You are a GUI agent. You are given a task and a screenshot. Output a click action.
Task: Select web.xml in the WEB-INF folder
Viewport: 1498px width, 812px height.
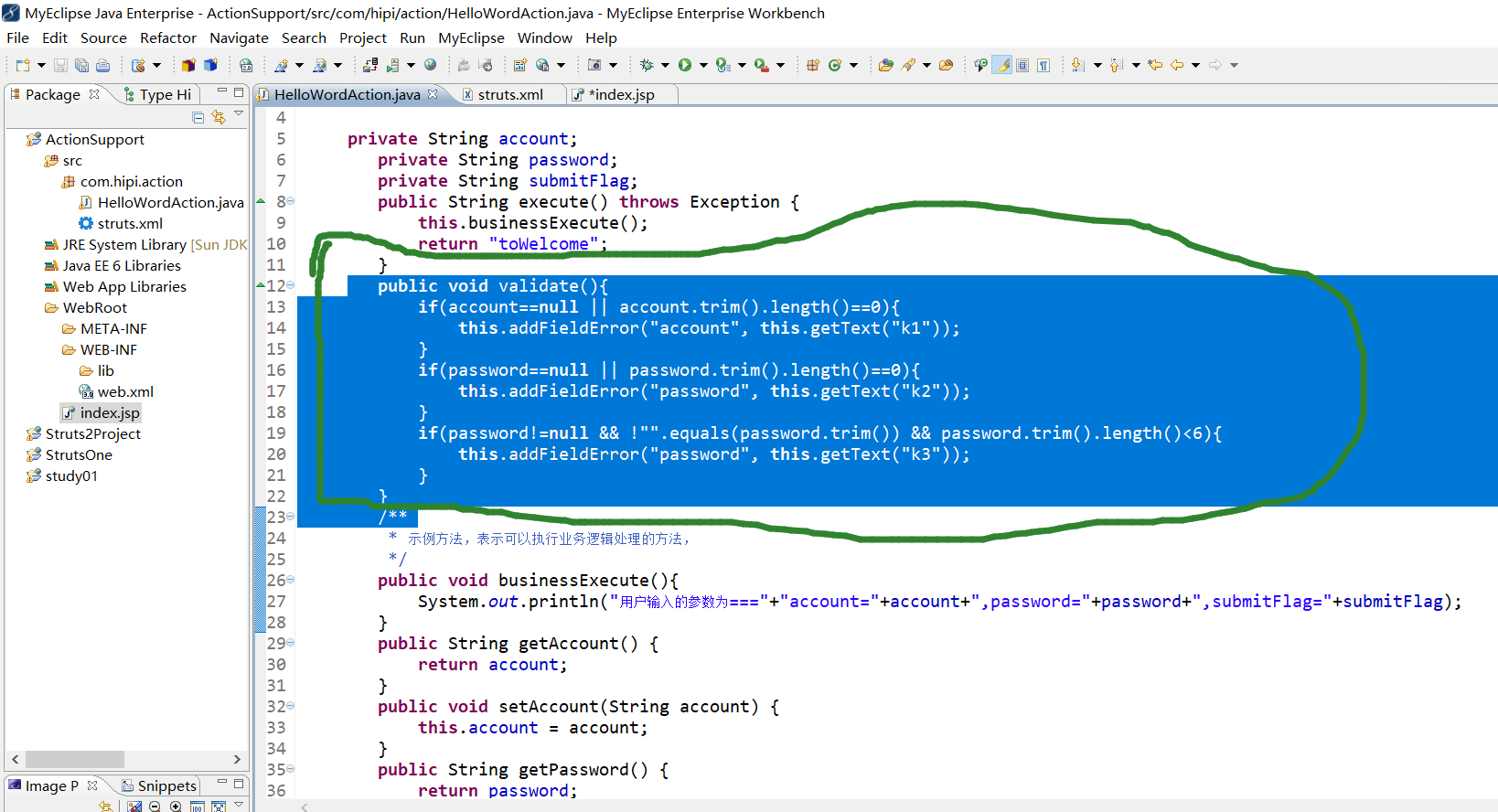coord(116,391)
